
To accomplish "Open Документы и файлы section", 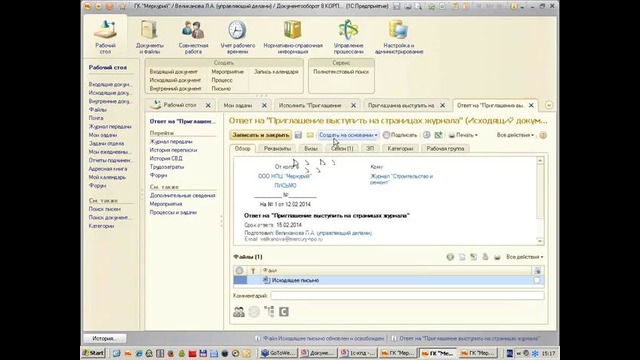I will [x=150, y=37].
